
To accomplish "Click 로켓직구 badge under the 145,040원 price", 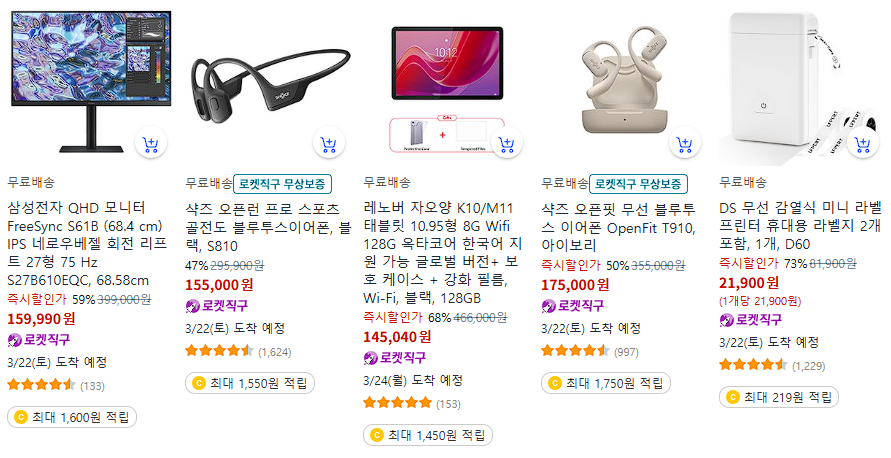I will coord(394,358).
